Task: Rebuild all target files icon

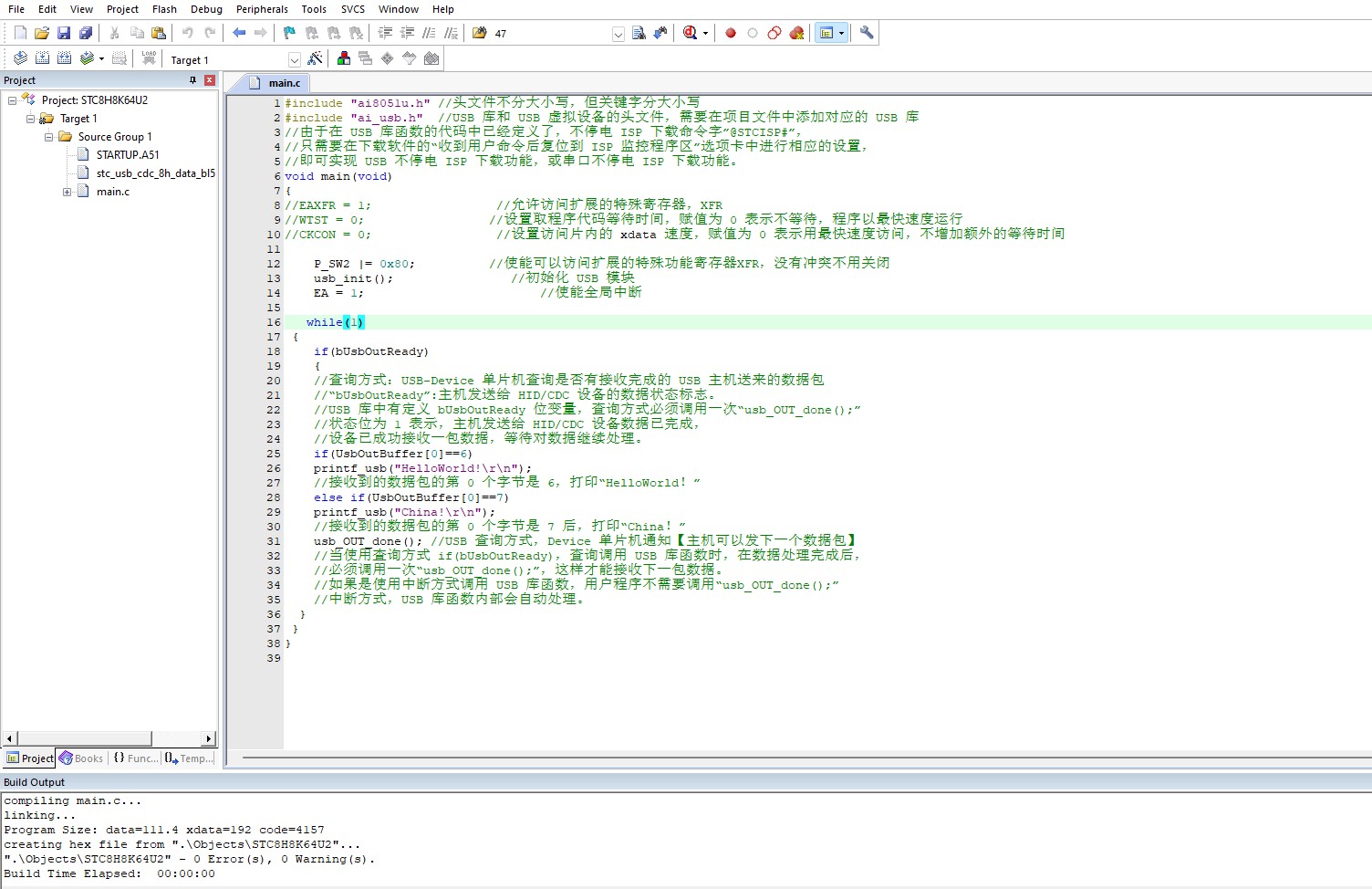Action: point(64,58)
